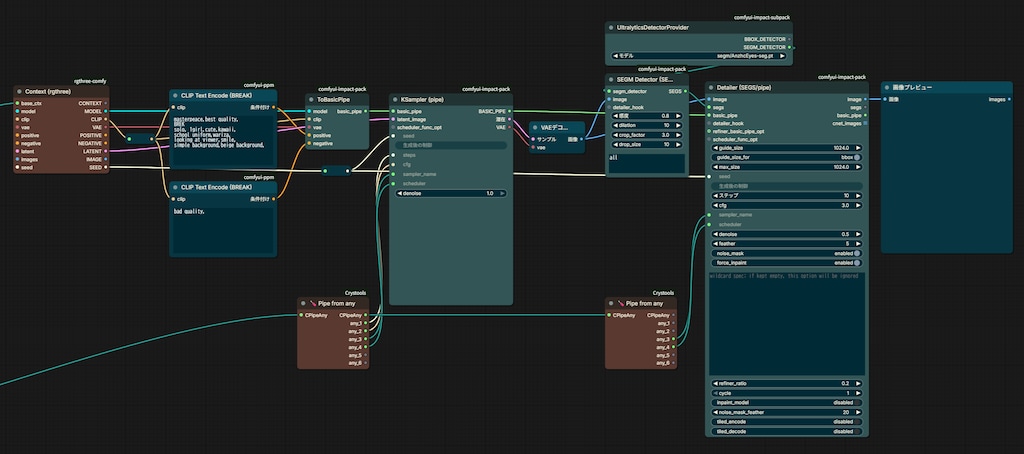The image size is (1024, 454).
Task: Increase guide_size with right arrow
Action: click(857, 148)
